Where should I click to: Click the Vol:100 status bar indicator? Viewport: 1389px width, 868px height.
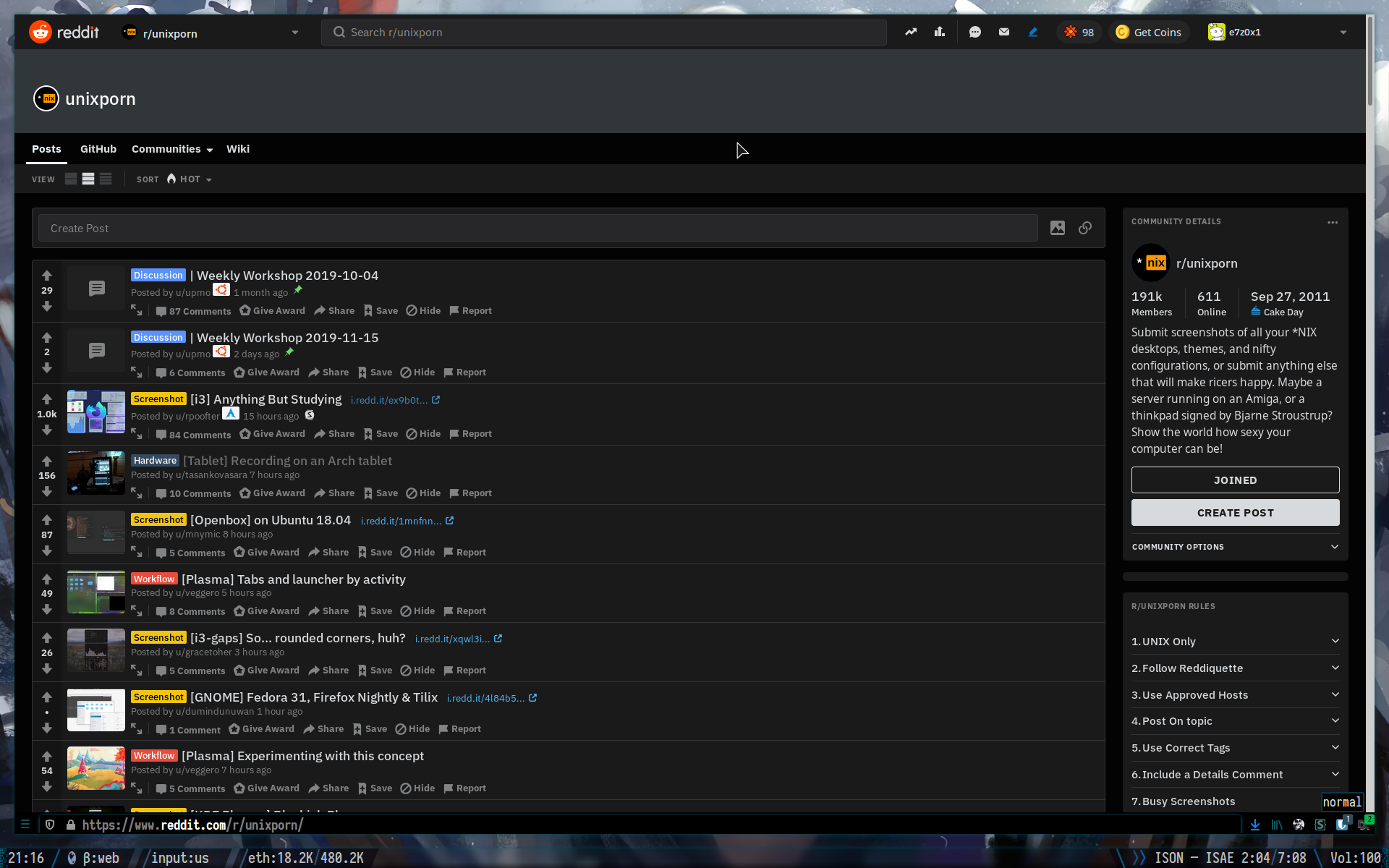click(x=1356, y=858)
